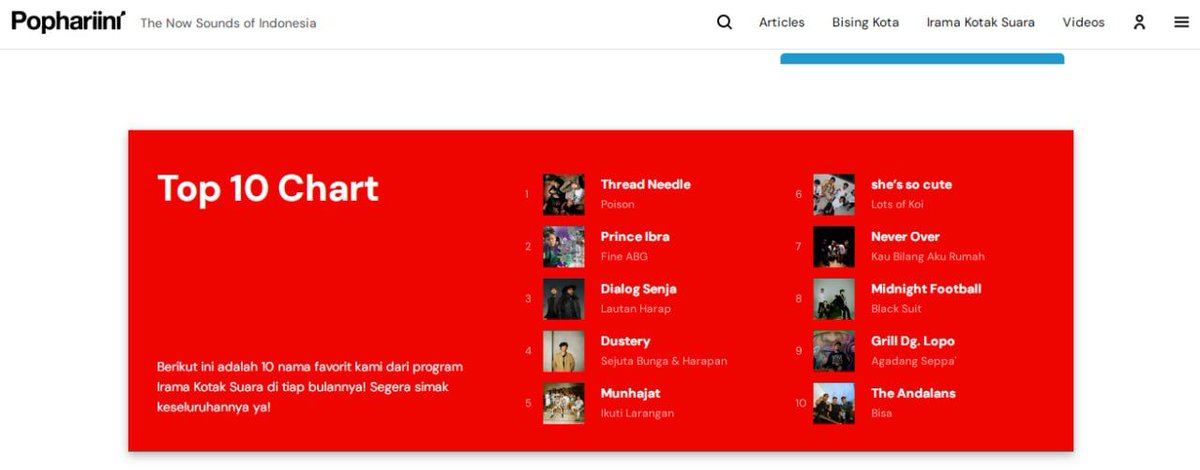Open Munhajat album thumbnail
The width and height of the screenshot is (1200, 470).
(564, 403)
